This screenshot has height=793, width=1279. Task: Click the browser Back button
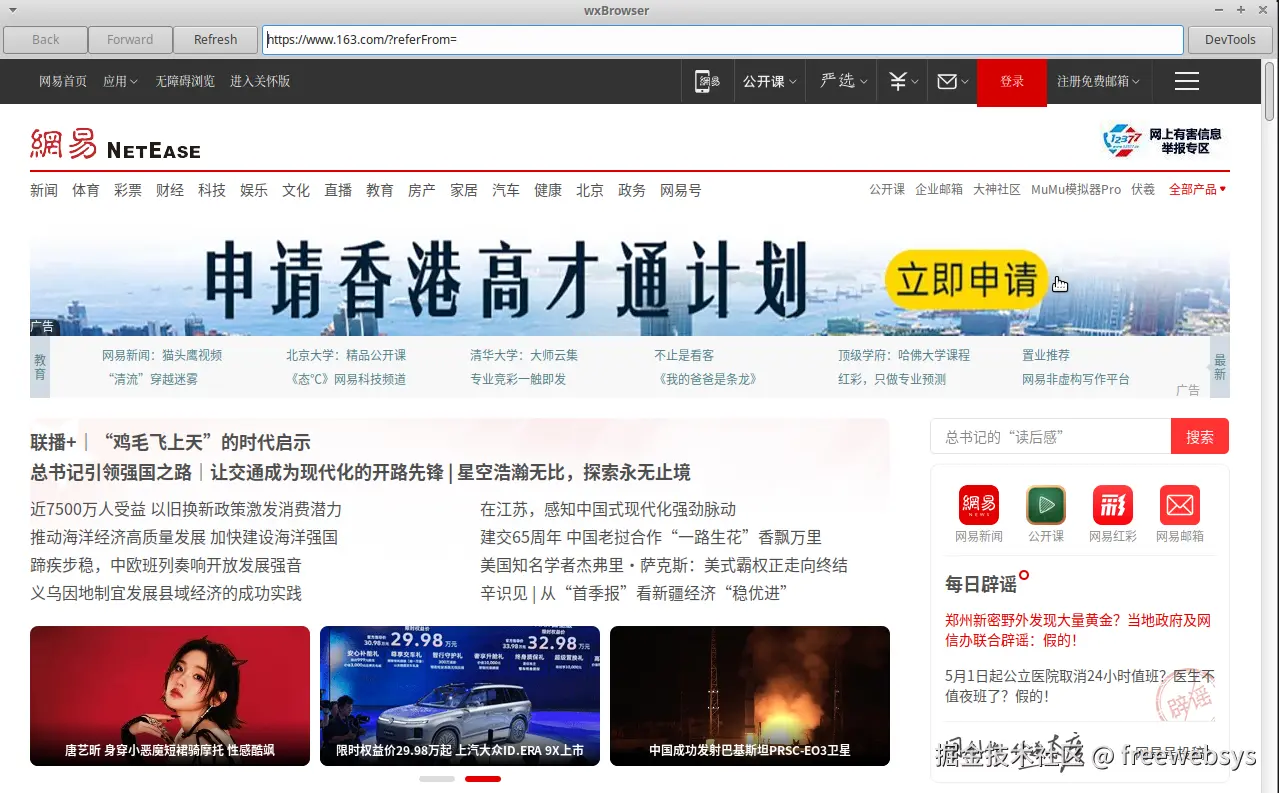(46, 40)
